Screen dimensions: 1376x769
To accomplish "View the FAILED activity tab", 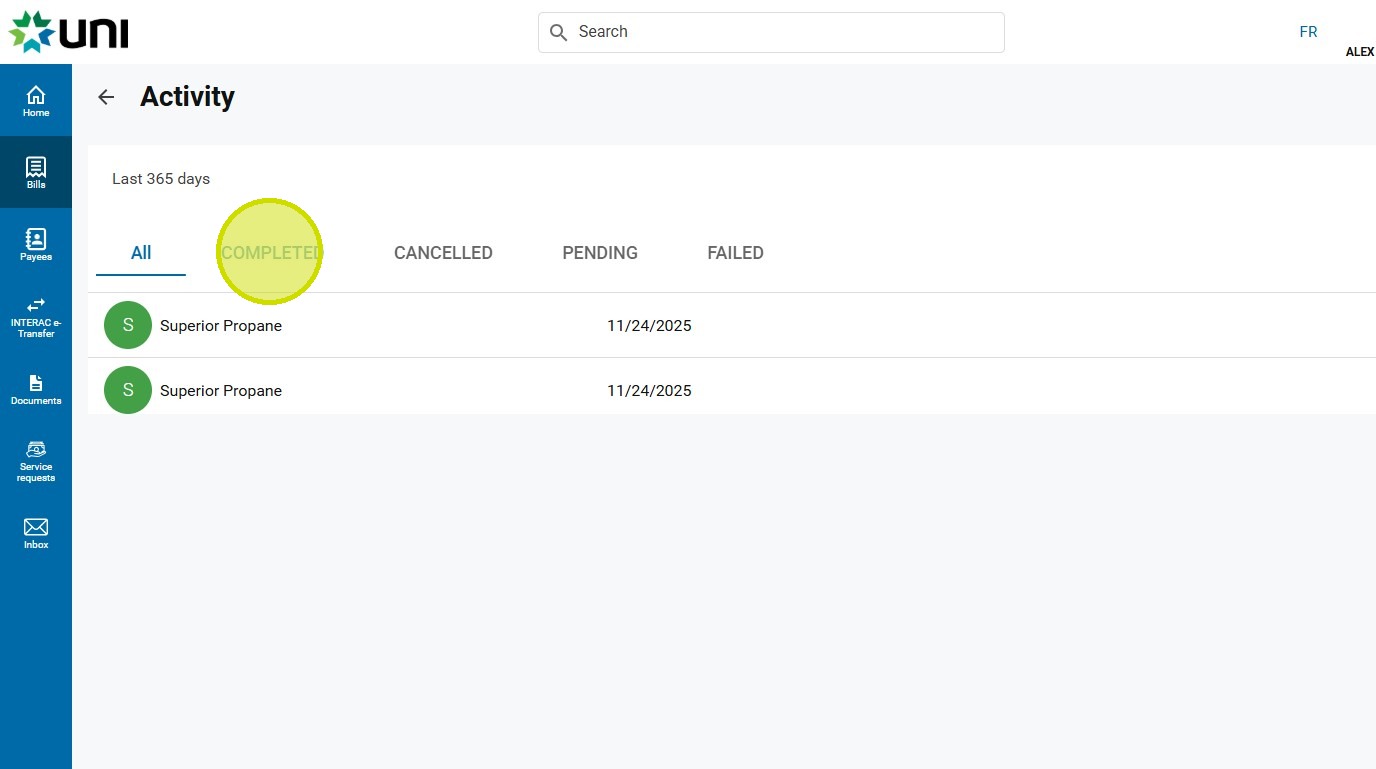I will pyautogui.click(x=735, y=253).
